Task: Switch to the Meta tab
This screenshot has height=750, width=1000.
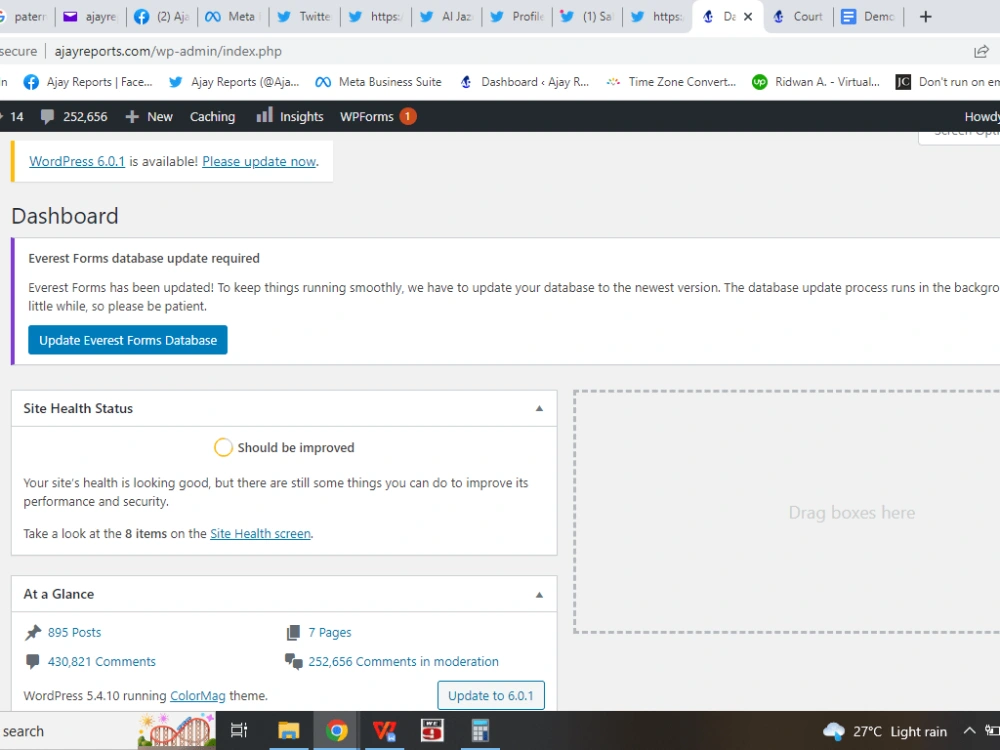Action: point(233,17)
